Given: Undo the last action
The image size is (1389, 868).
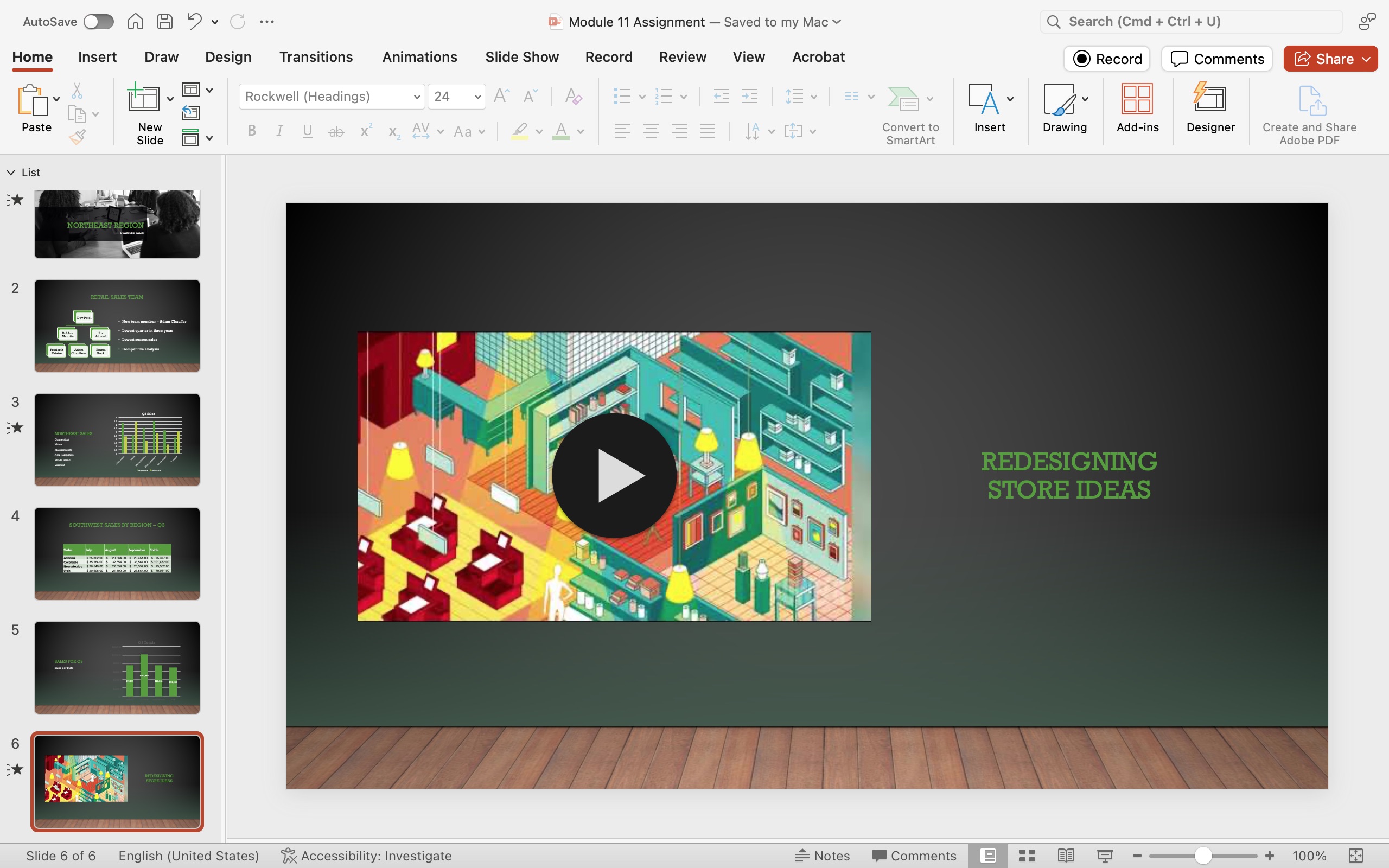Looking at the screenshot, I should pos(194,22).
